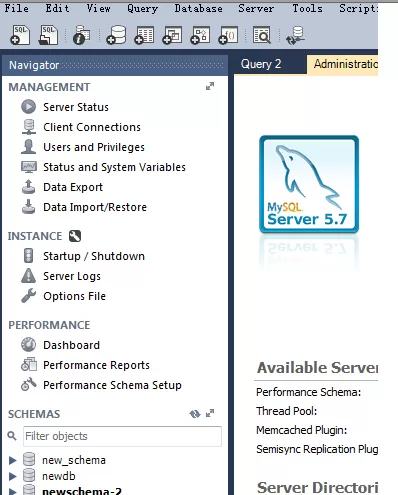The image size is (398, 495).
Task: Open the Database menu
Action: (199, 8)
